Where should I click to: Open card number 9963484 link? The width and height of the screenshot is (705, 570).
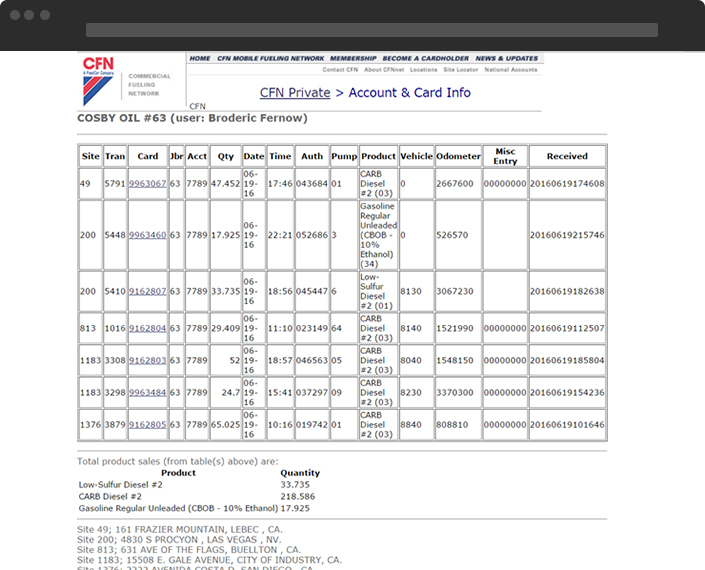pyautogui.click(x=147, y=392)
